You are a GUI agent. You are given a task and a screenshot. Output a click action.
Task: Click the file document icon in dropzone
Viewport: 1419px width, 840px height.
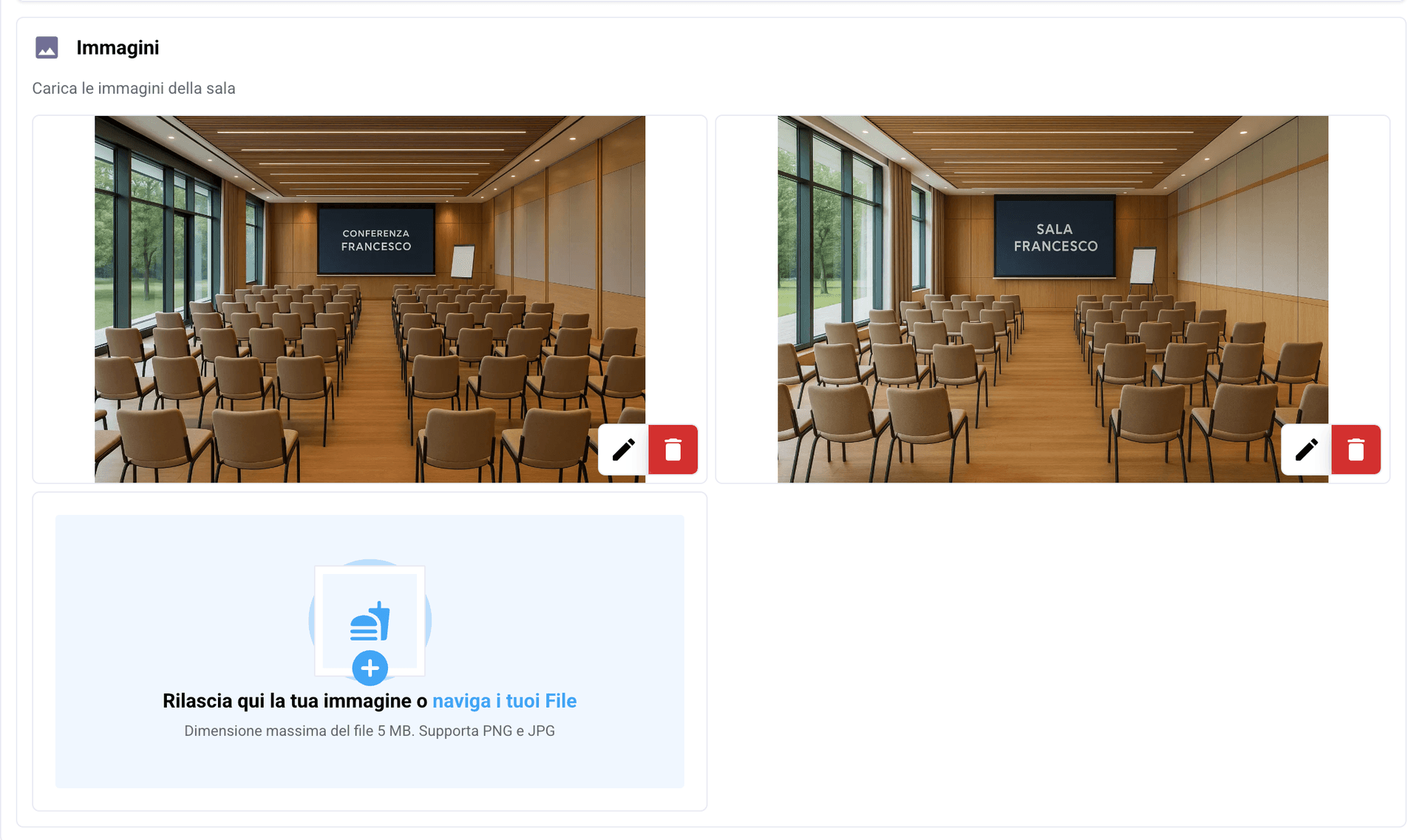(x=370, y=619)
